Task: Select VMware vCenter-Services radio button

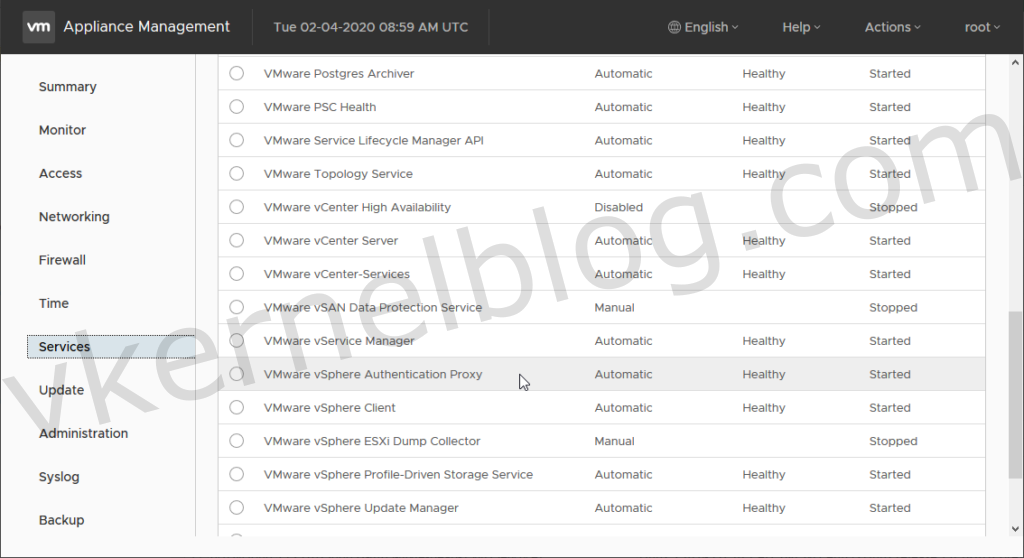Action: (x=236, y=273)
